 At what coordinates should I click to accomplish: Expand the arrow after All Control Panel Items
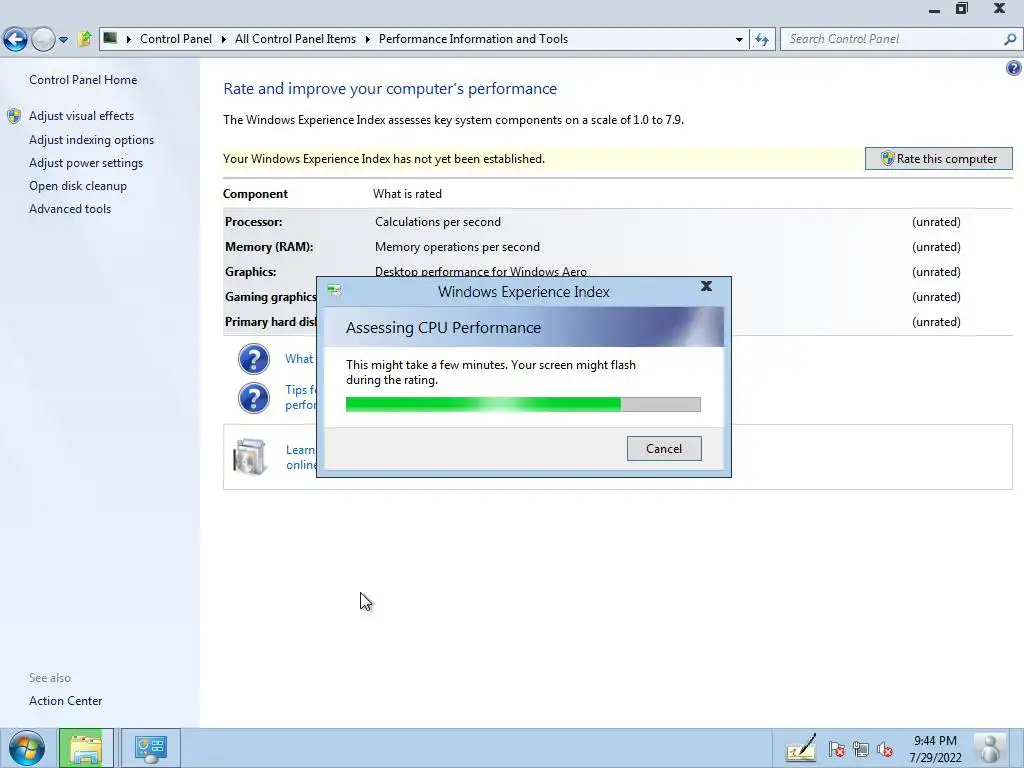tap(368, 39)
